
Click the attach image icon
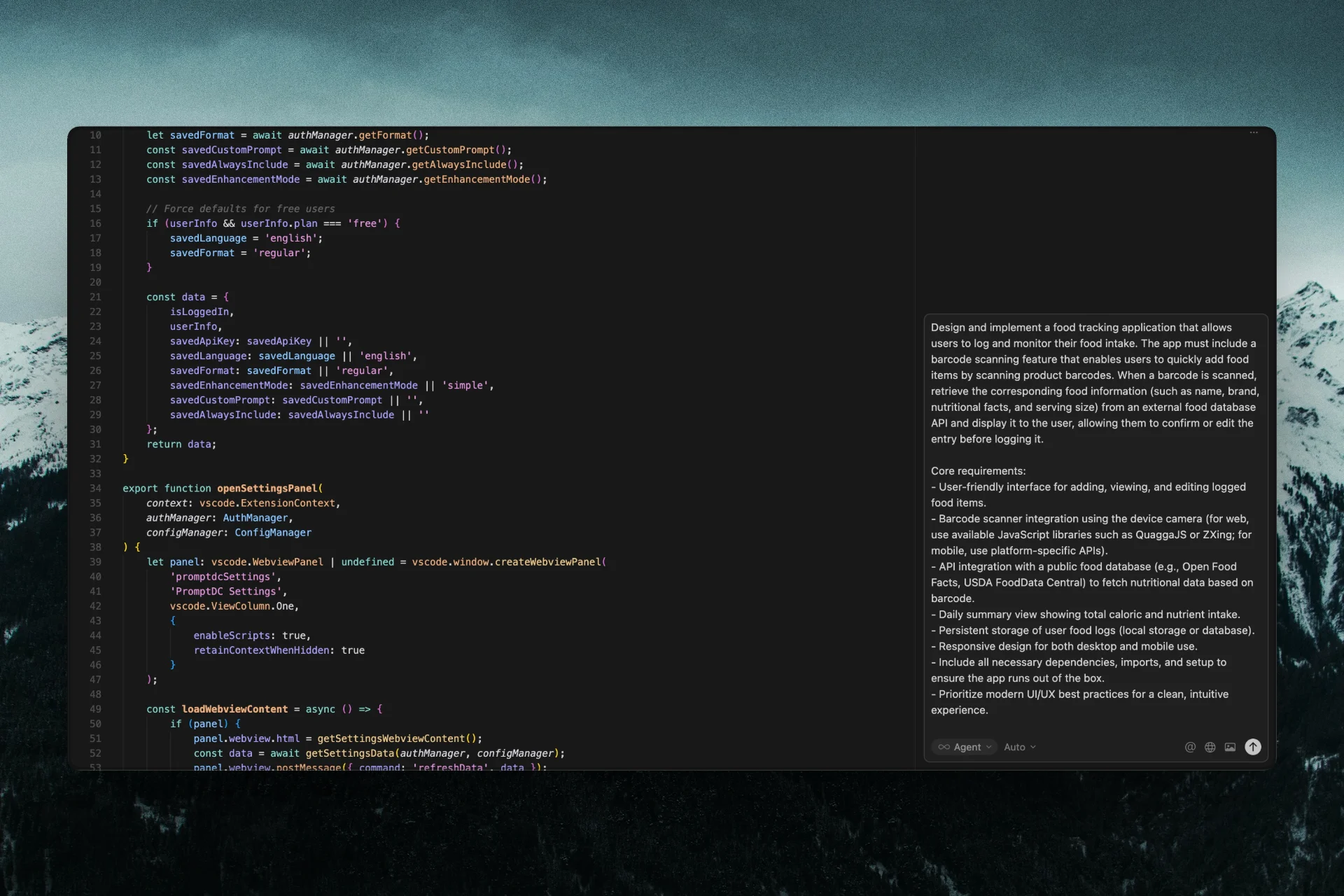click(x=1230, y=747)
